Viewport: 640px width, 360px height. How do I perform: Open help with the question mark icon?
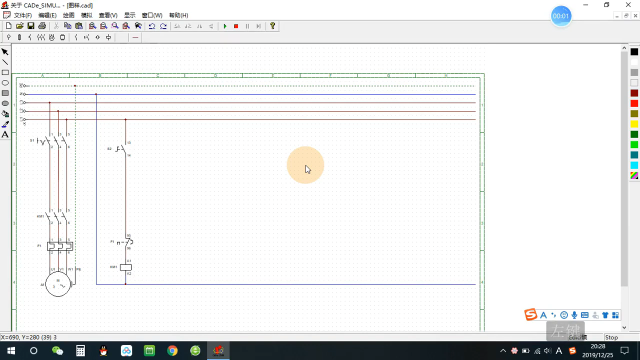click(x=273, y=26)
